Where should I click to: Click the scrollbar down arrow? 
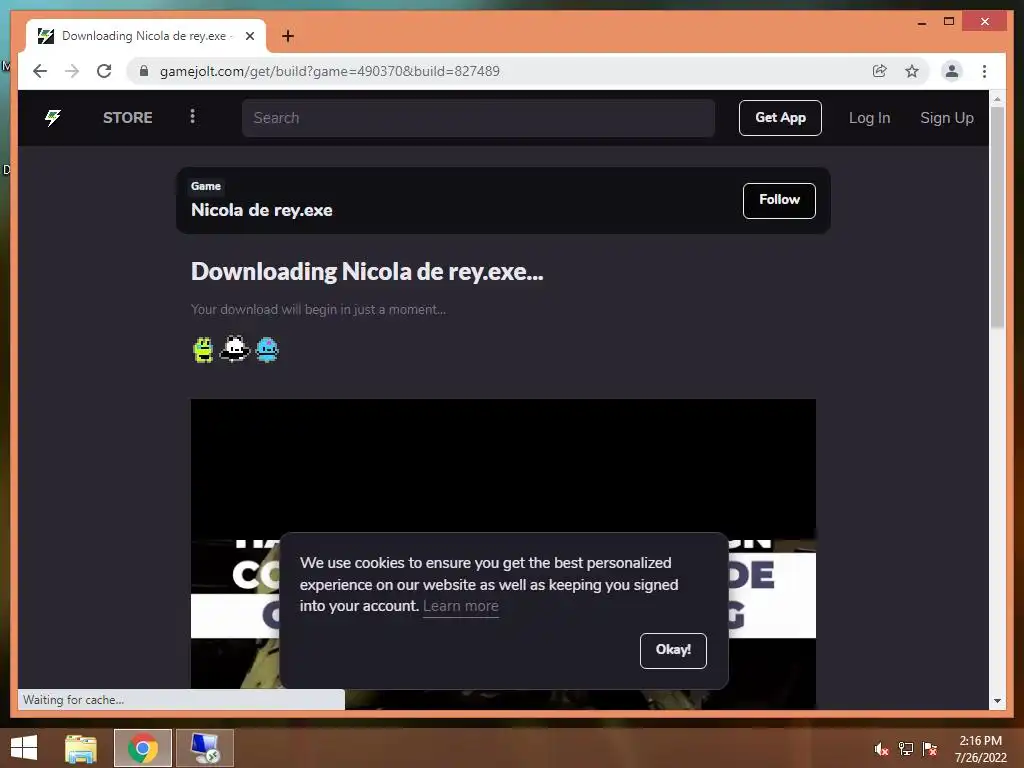pyautogui.click(x=997, y=701)
